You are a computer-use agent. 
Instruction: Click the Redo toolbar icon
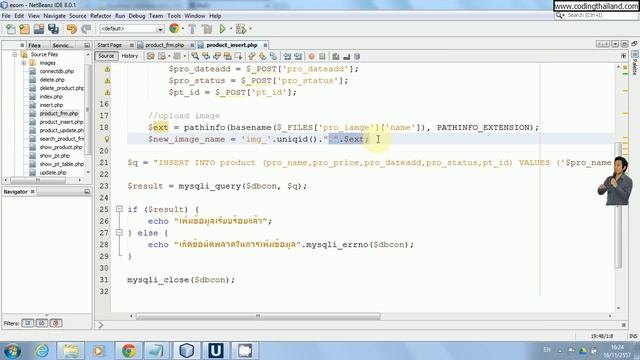pos(86,29)
